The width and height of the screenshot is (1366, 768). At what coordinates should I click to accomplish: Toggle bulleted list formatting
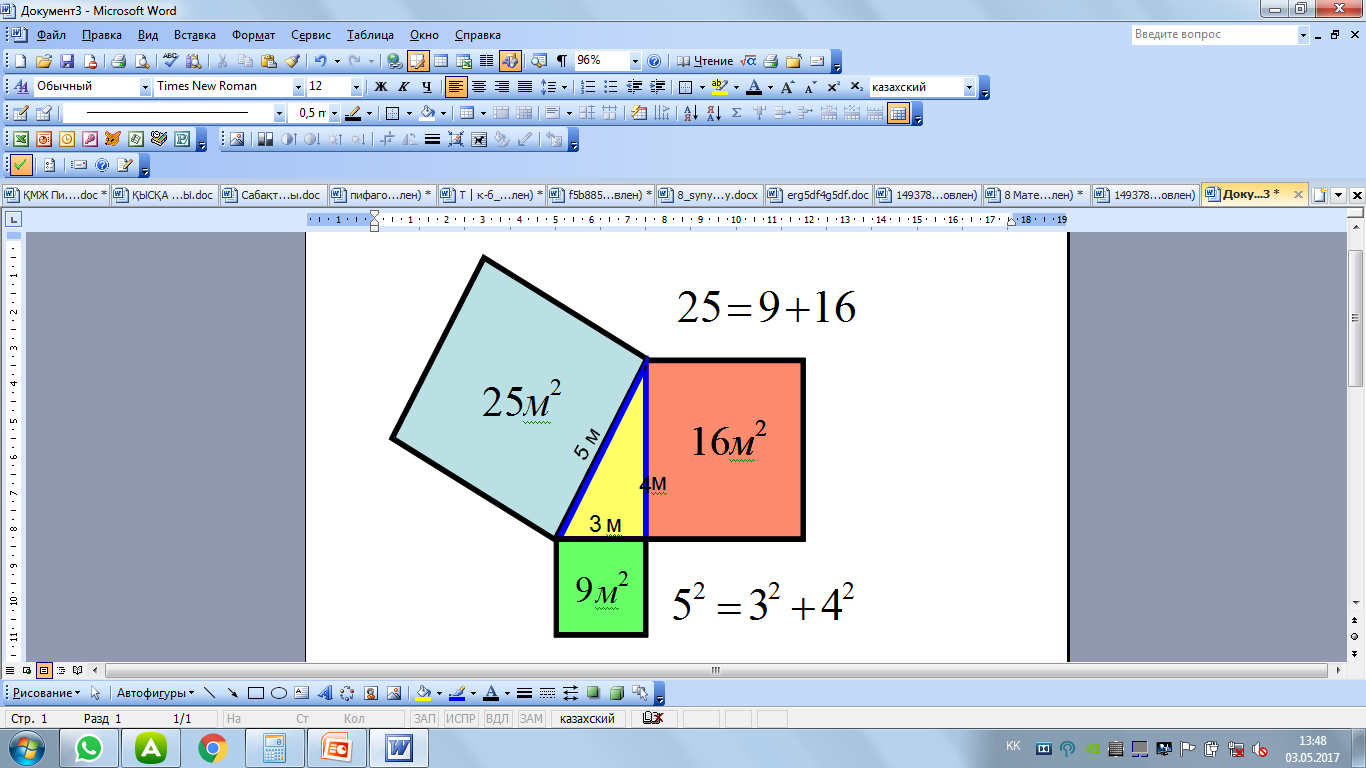click(x=611, y=87)
